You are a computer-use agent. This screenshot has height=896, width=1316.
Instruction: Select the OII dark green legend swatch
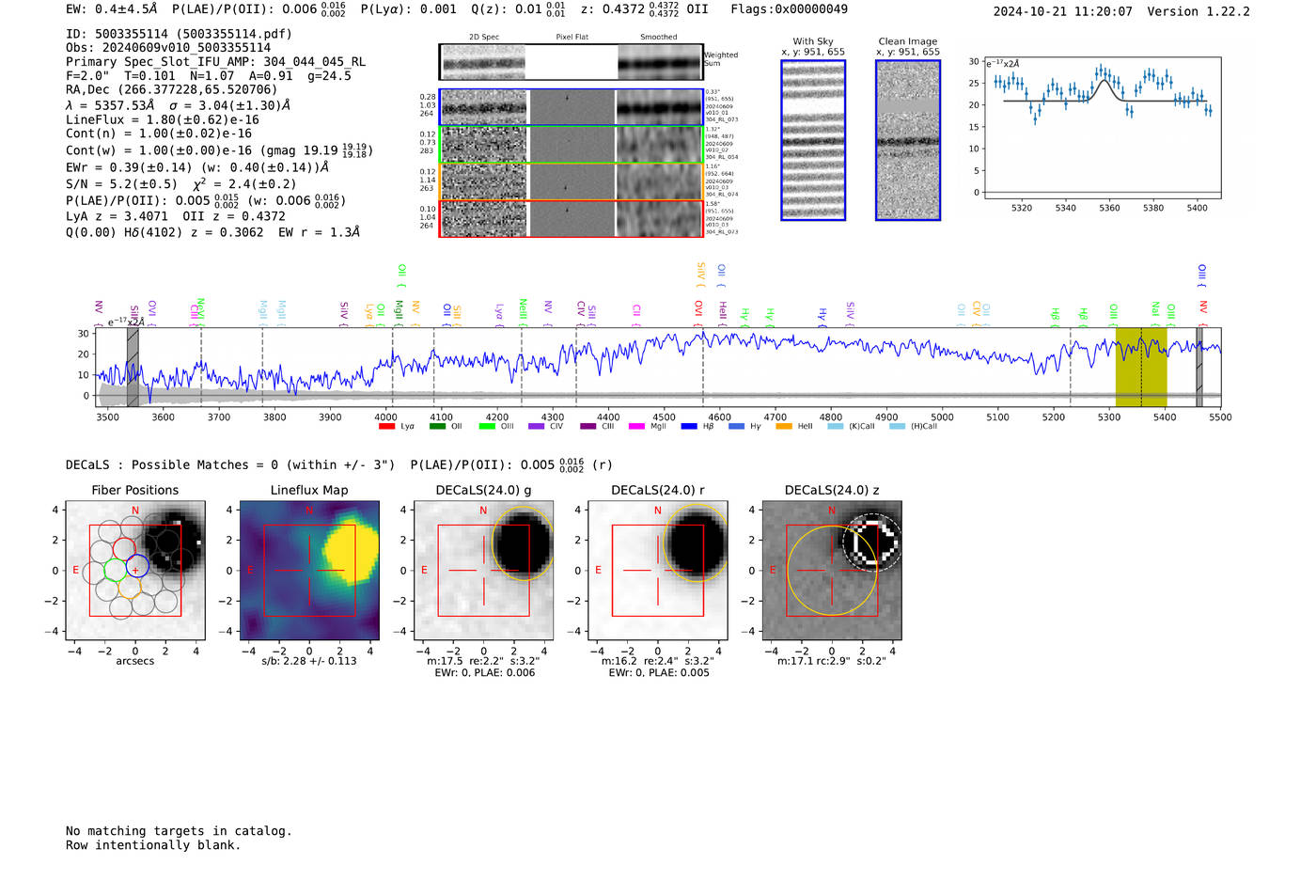pyautogui.click(x=437, y=427)
